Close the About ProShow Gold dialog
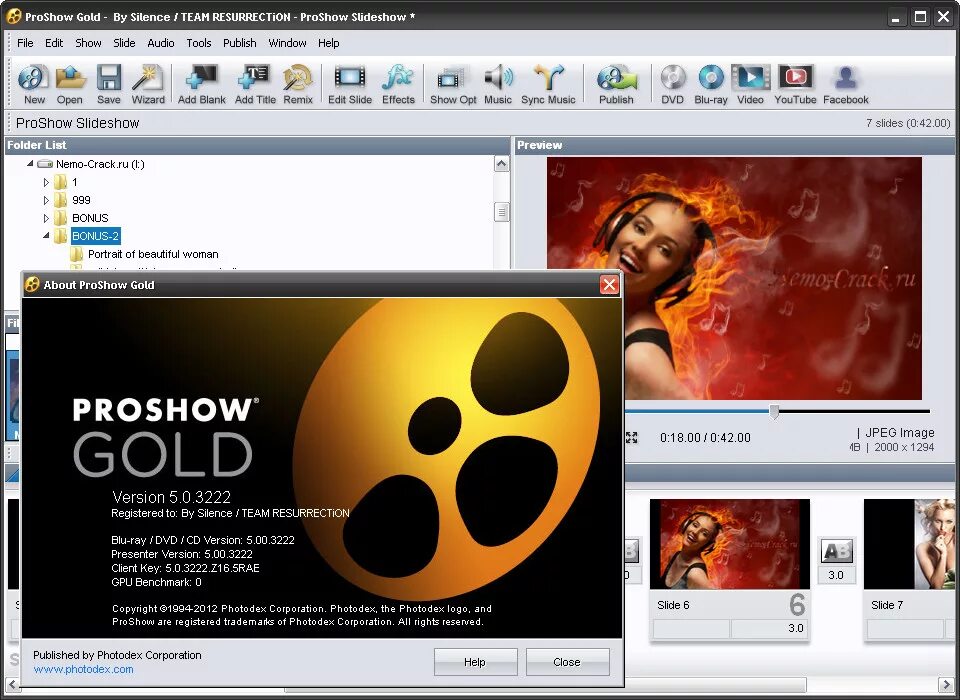 tap(609, 285)
